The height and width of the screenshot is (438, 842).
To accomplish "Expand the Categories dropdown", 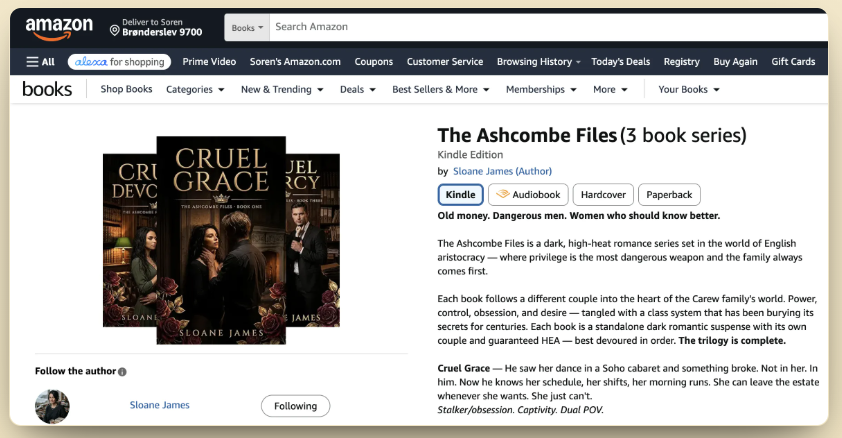I will (x=195, y=90).
